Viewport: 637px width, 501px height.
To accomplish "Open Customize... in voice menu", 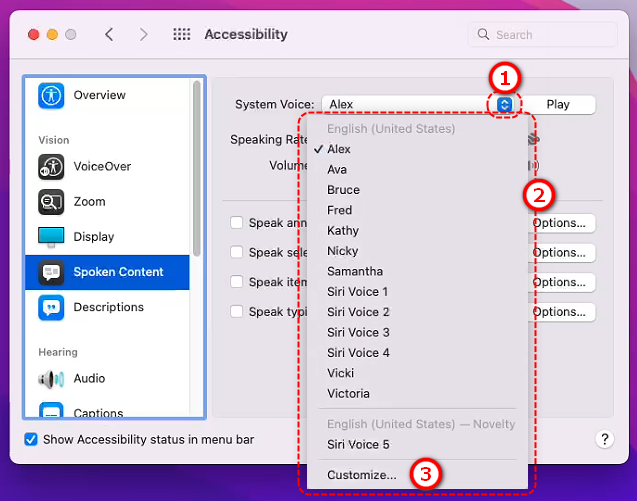I will (x=417, y=475).
